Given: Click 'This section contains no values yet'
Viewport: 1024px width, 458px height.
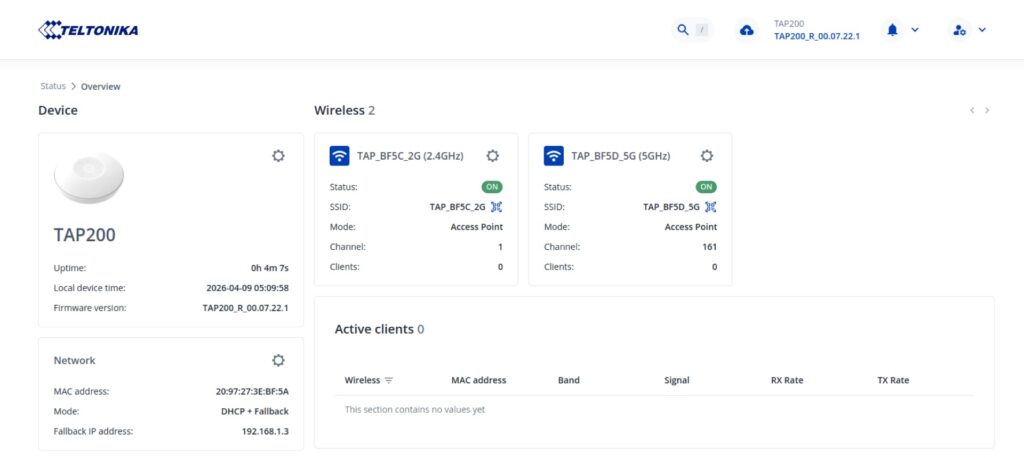Looking at the screenshot, I should [415, 410].
